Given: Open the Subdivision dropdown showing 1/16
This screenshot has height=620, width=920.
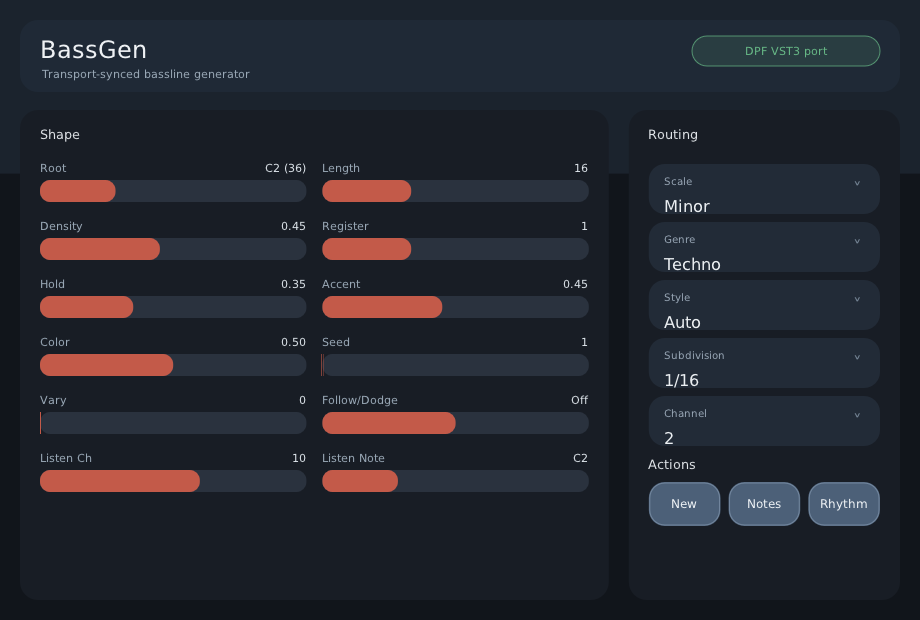Looking at the screenshot, I should (x=764, y=364).
